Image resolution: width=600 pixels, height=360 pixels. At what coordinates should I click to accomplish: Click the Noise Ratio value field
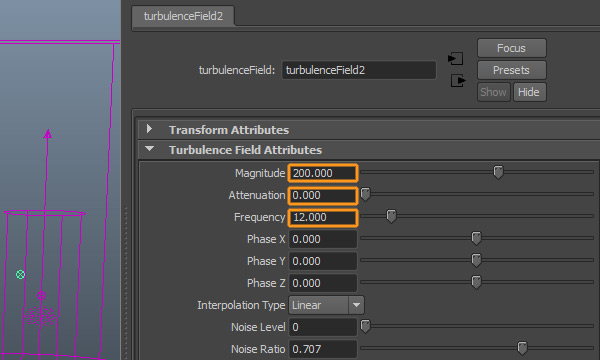323,349
